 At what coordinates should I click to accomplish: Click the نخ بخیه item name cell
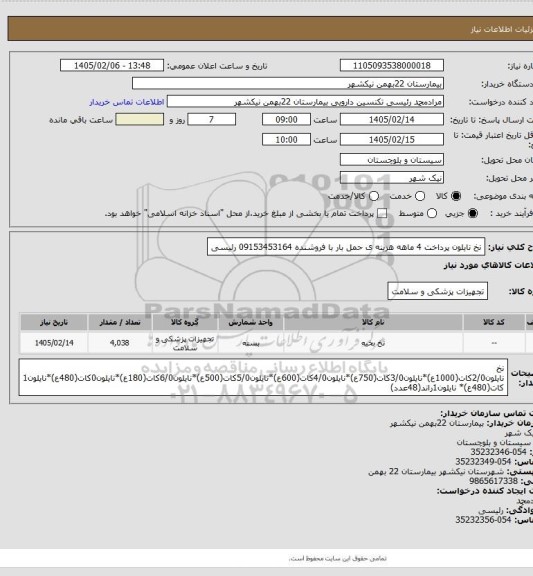pyautogui.click(x=373, y=343)
